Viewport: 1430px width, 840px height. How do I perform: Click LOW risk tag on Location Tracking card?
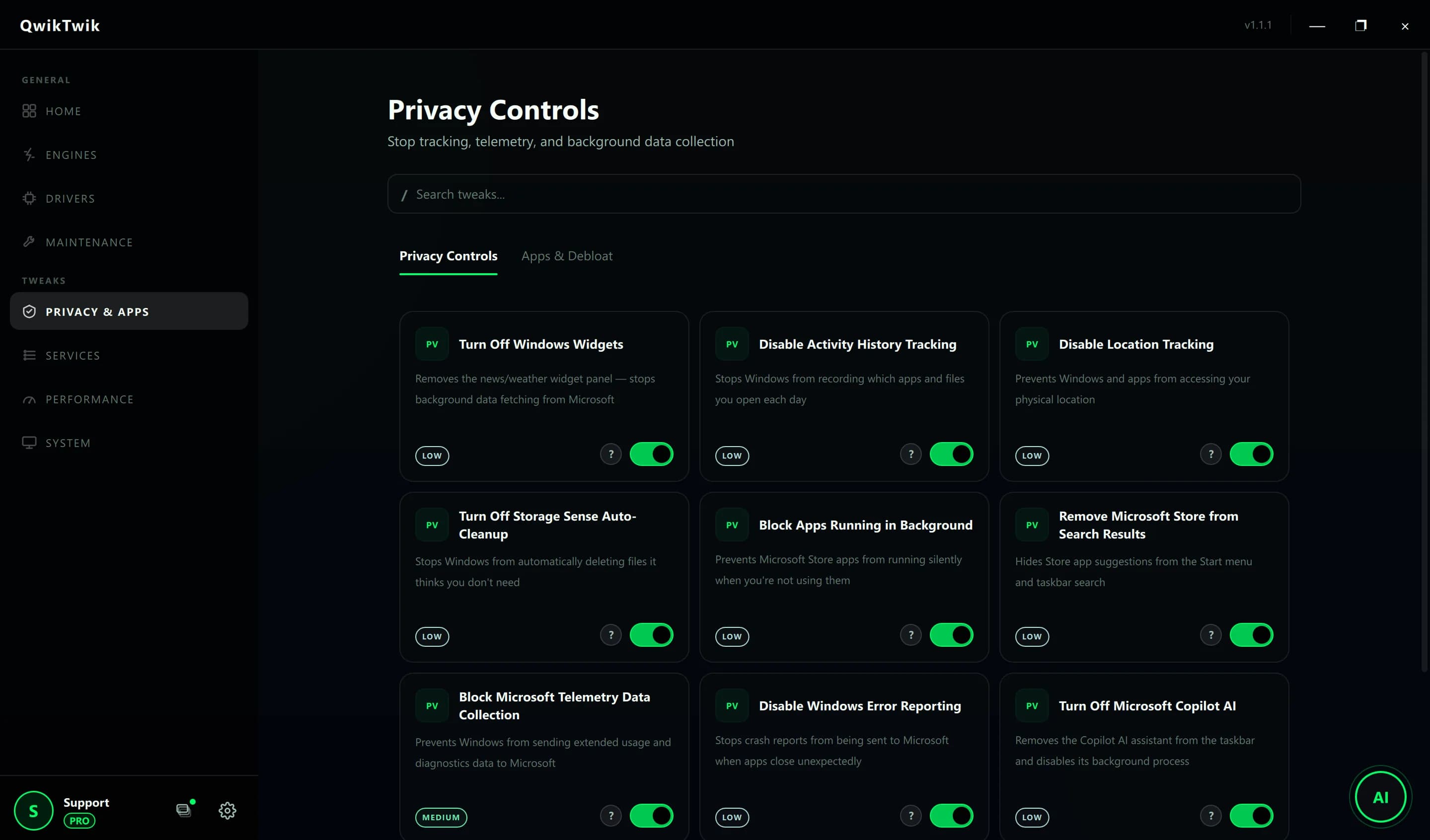point(1032,456)
